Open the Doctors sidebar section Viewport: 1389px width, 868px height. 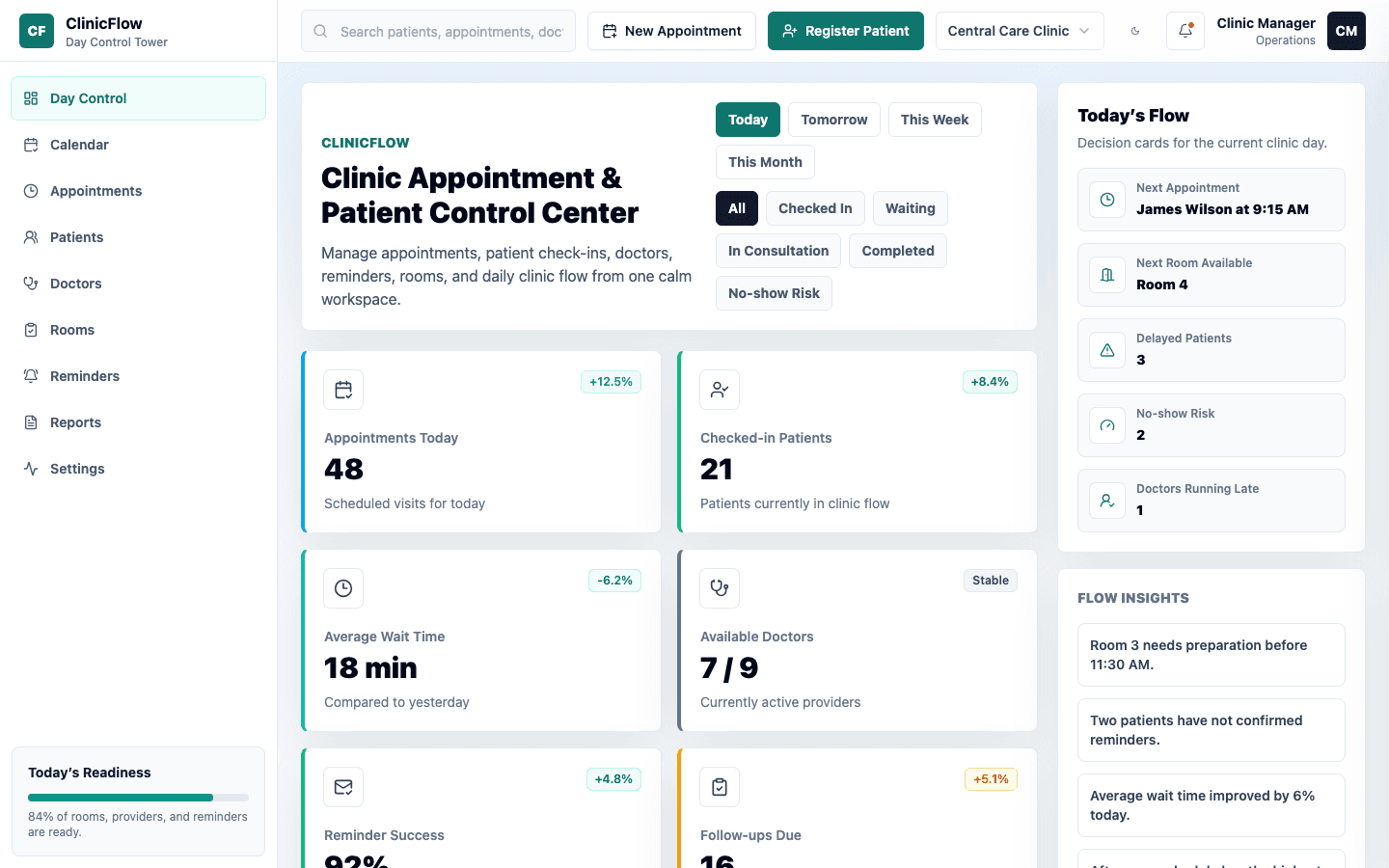pyautogui.click(x=138, y=284)
